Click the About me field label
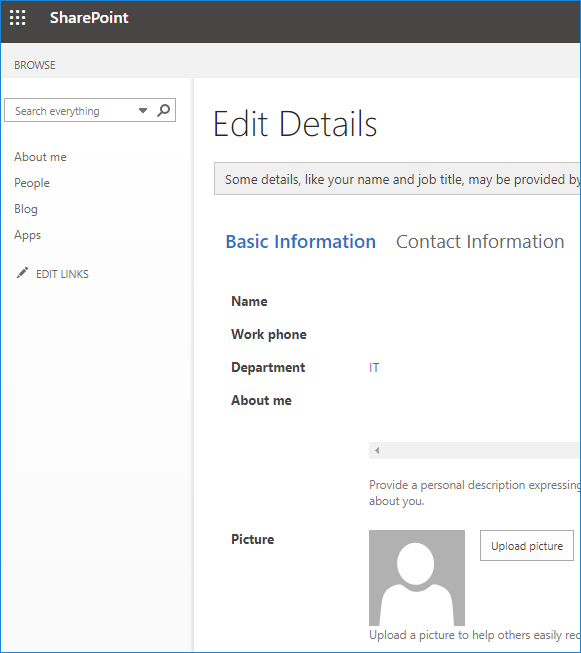 [x=262, y=400]
